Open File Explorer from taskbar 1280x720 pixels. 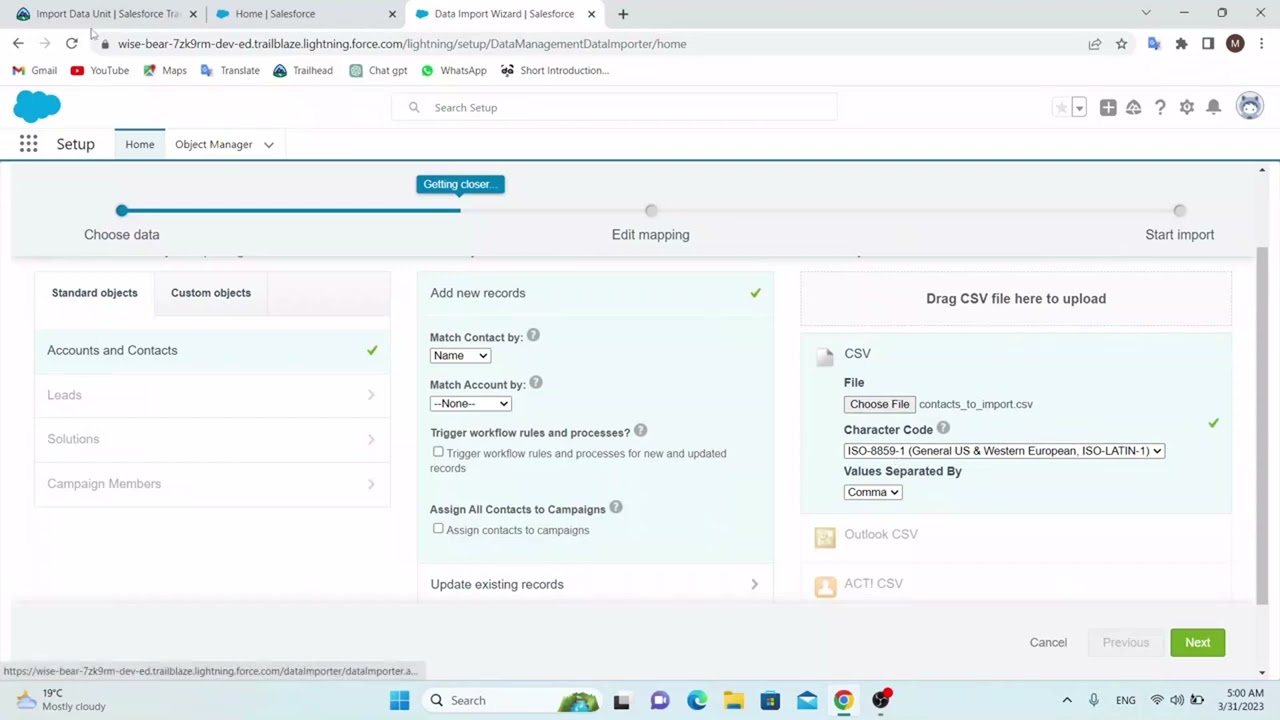tap(733, 700)
